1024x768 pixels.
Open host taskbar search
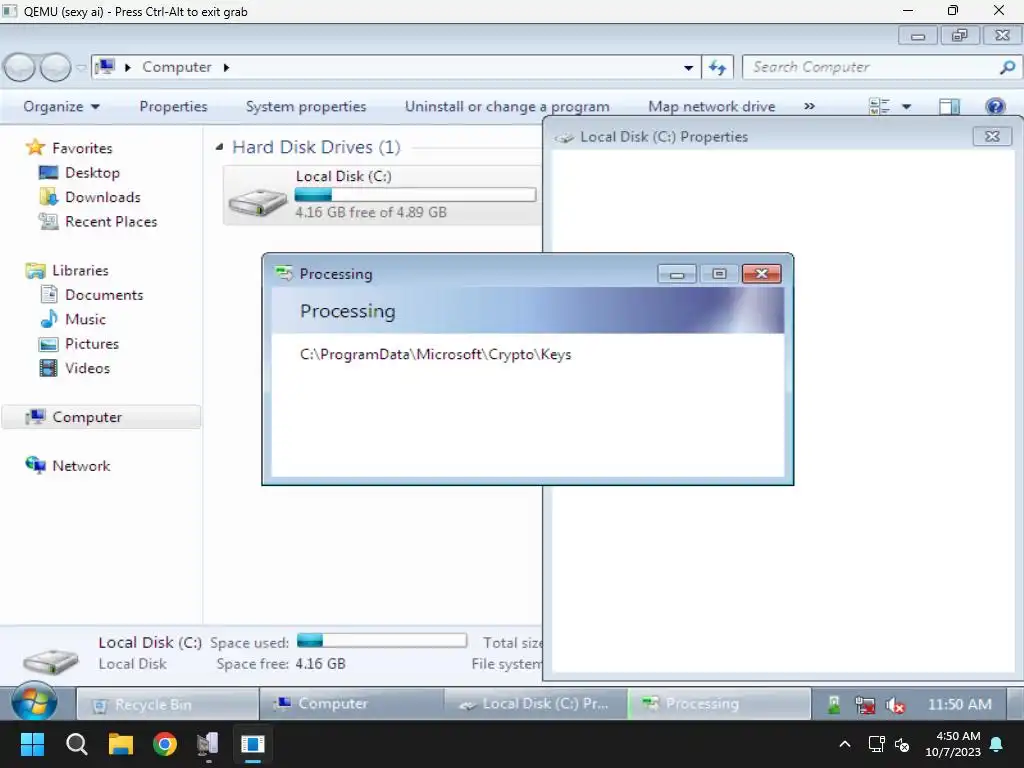76,744
